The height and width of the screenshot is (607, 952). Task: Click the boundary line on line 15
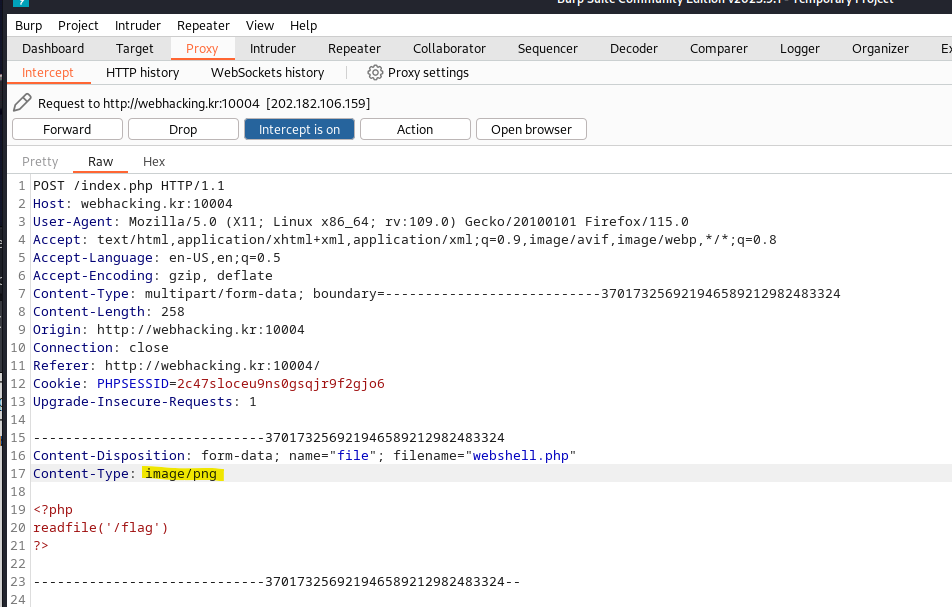pyautogui.click(x=269, y=438)
